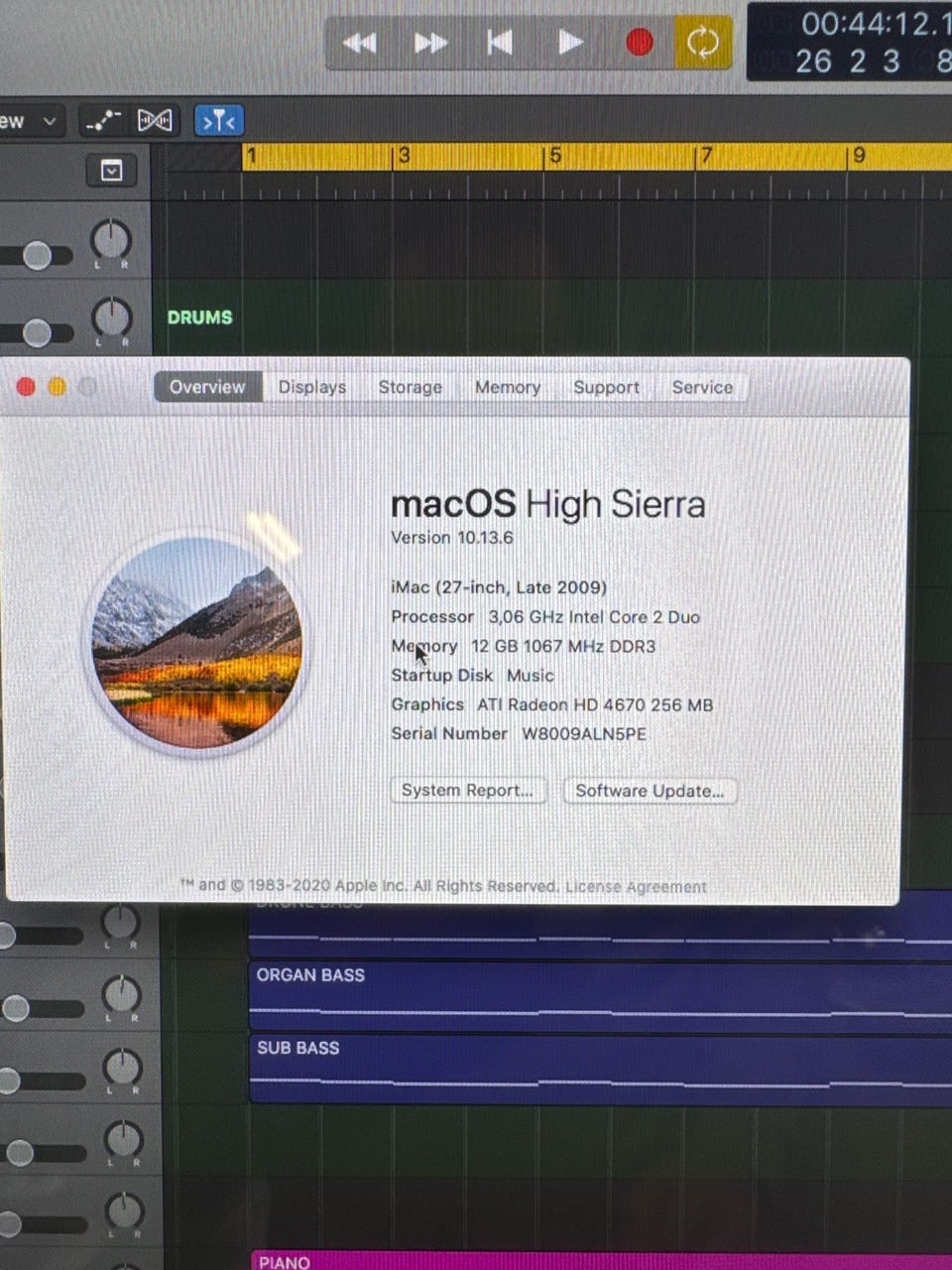Screen dimensions: 952x1270
Task: Select the ORGAN BASS region
Action: [x=600, y=996]
